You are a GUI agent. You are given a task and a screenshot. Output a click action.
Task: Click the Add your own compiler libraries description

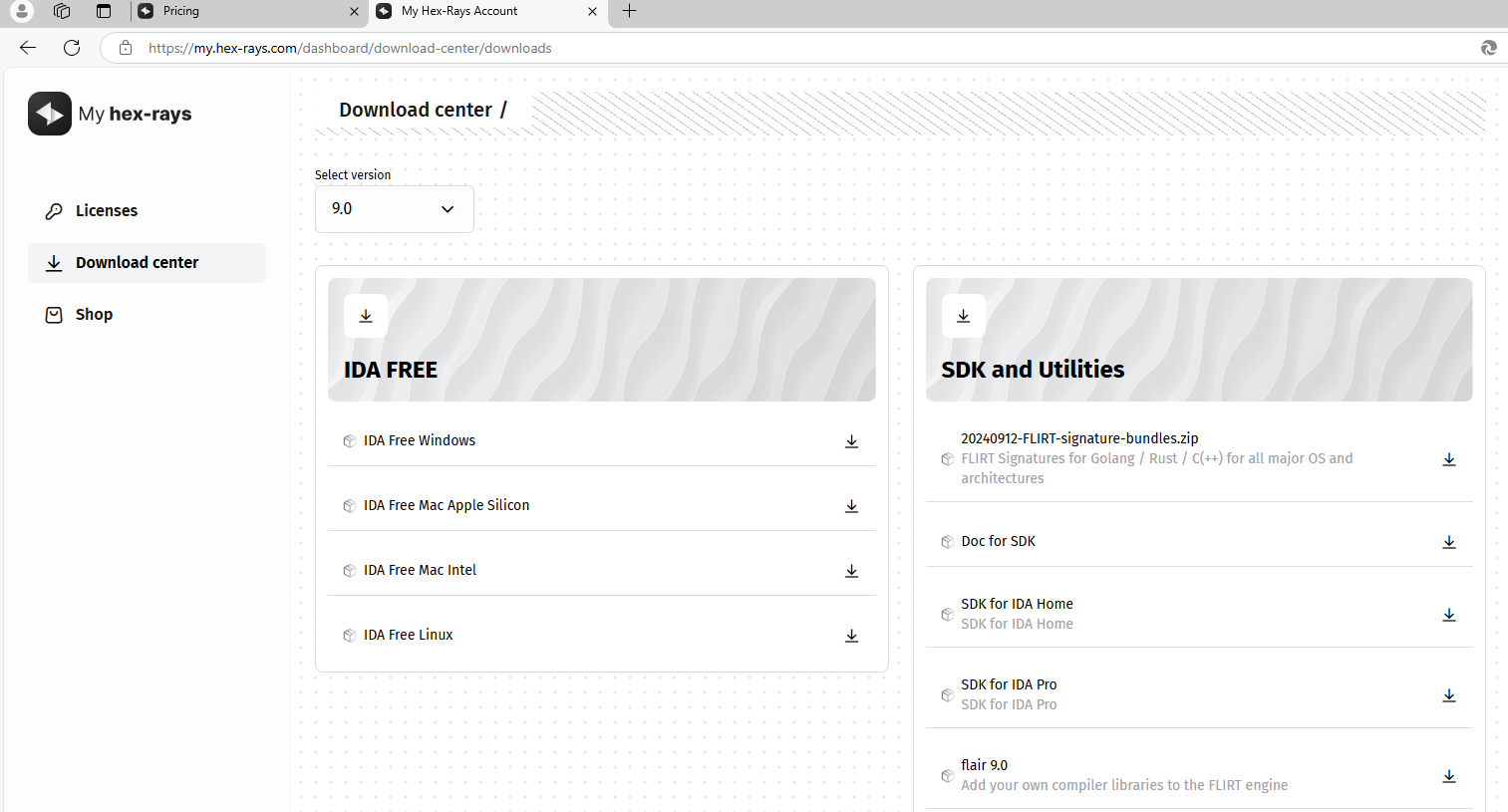tap(1124, 785)
